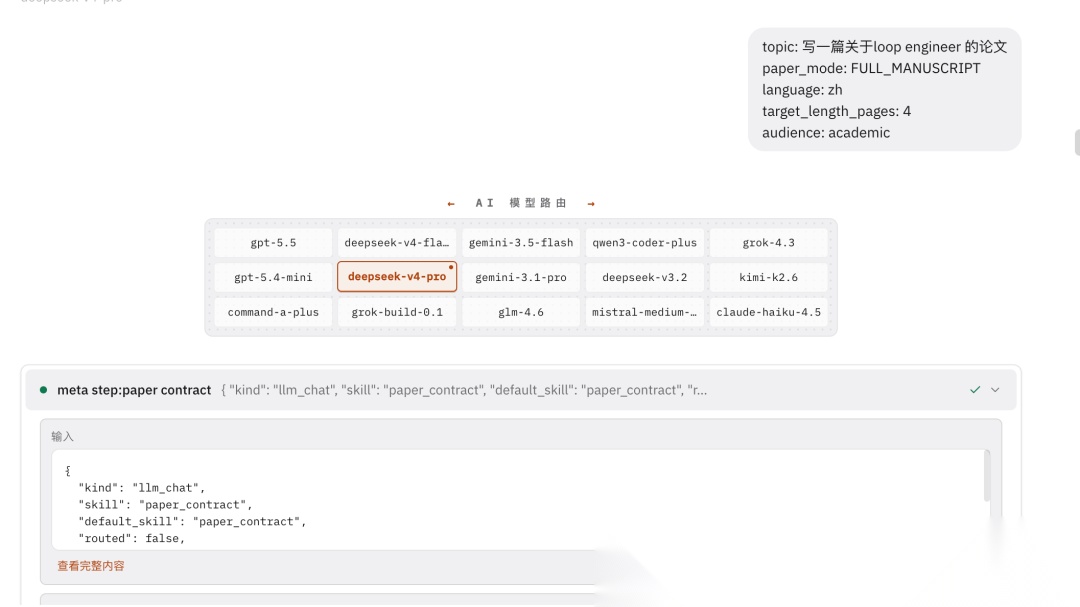Click highlighted deepseek-v4-pro model
The width and height of the screenshot is (1080, 607).
point(397,276)
